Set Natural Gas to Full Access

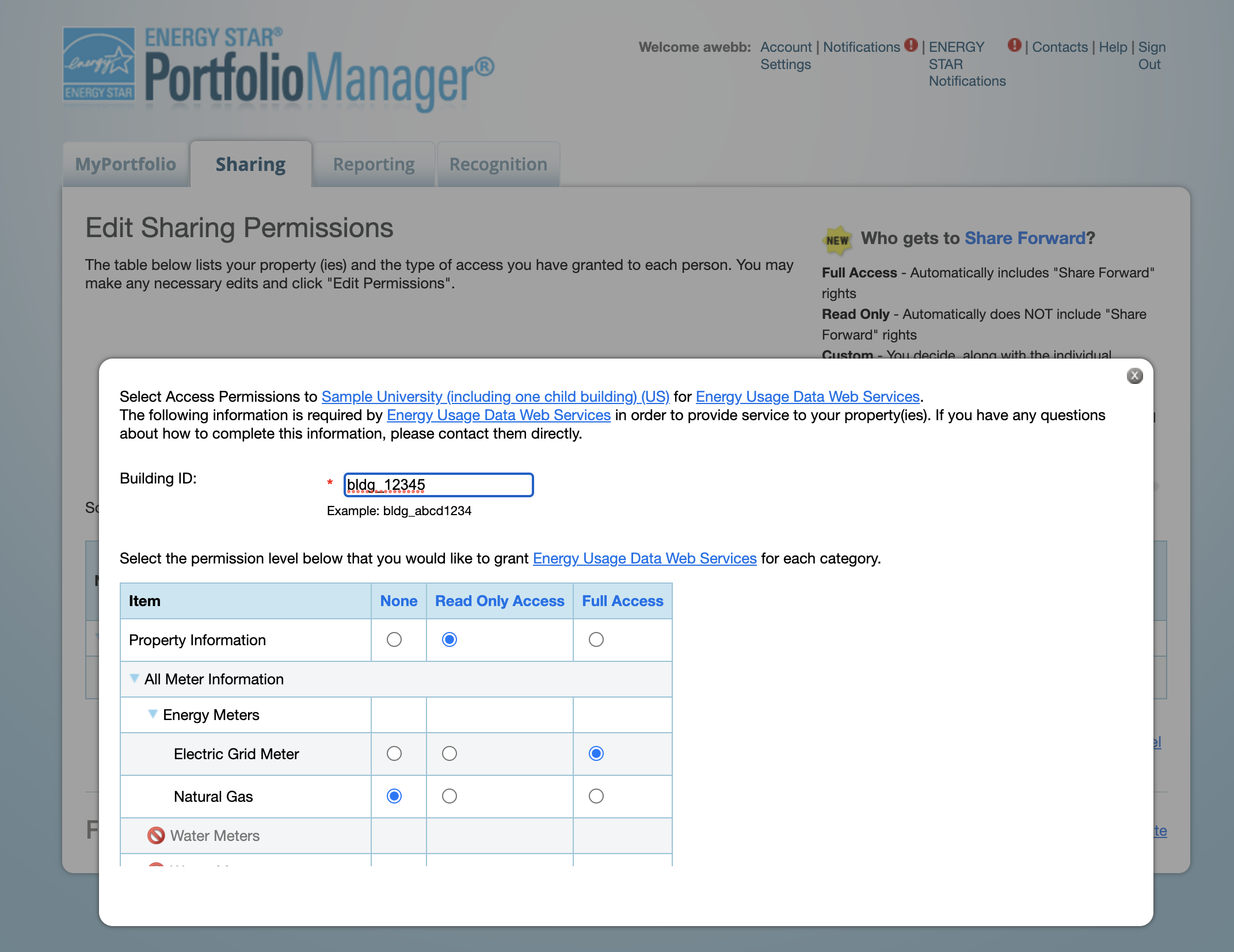pos(596,796)
